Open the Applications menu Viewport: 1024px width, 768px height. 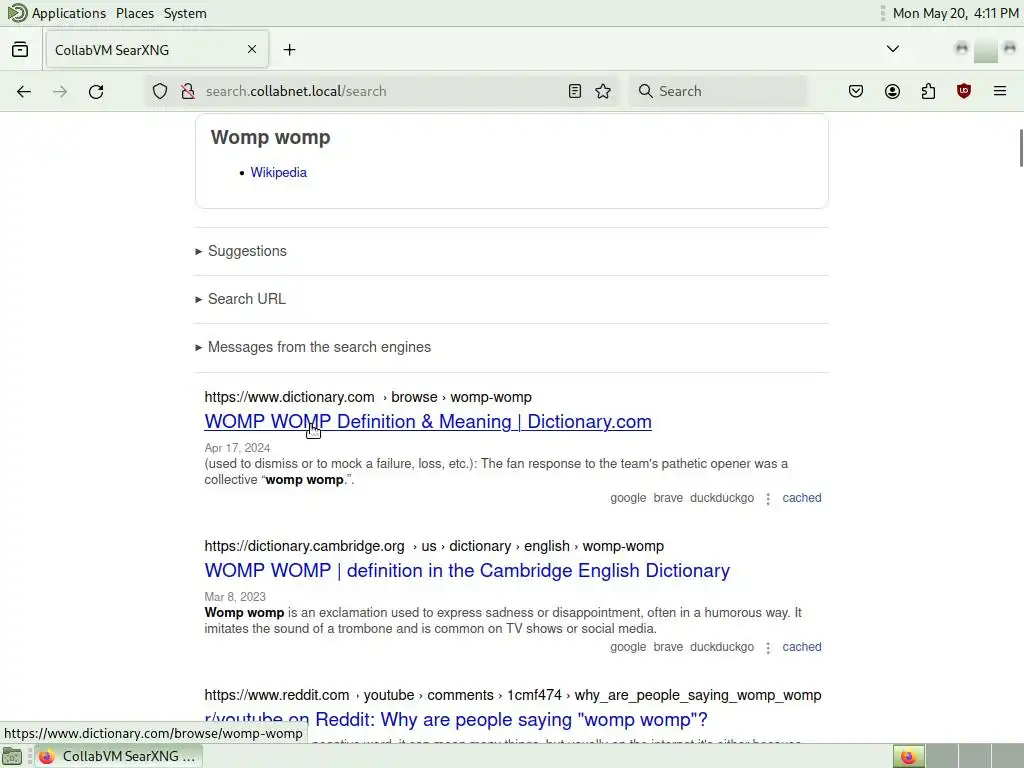(69, 13)
